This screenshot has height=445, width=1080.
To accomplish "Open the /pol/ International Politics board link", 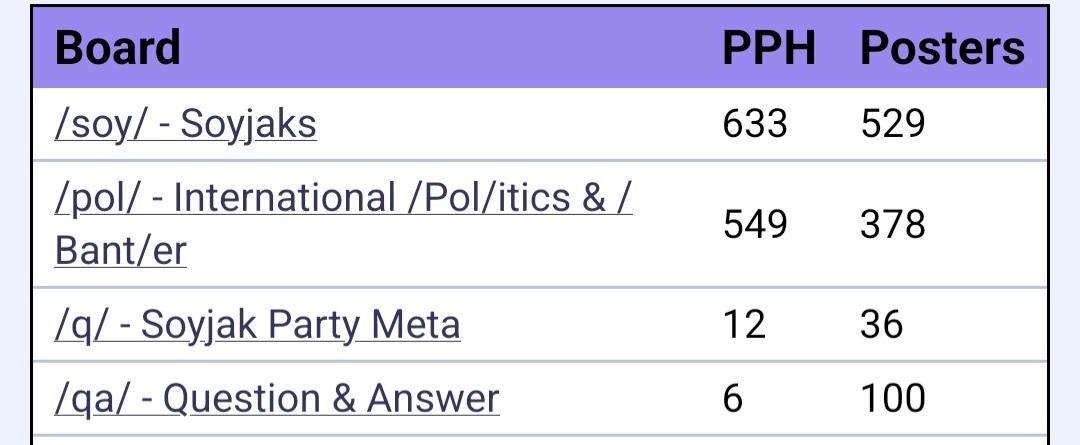I will click(343, 199).
